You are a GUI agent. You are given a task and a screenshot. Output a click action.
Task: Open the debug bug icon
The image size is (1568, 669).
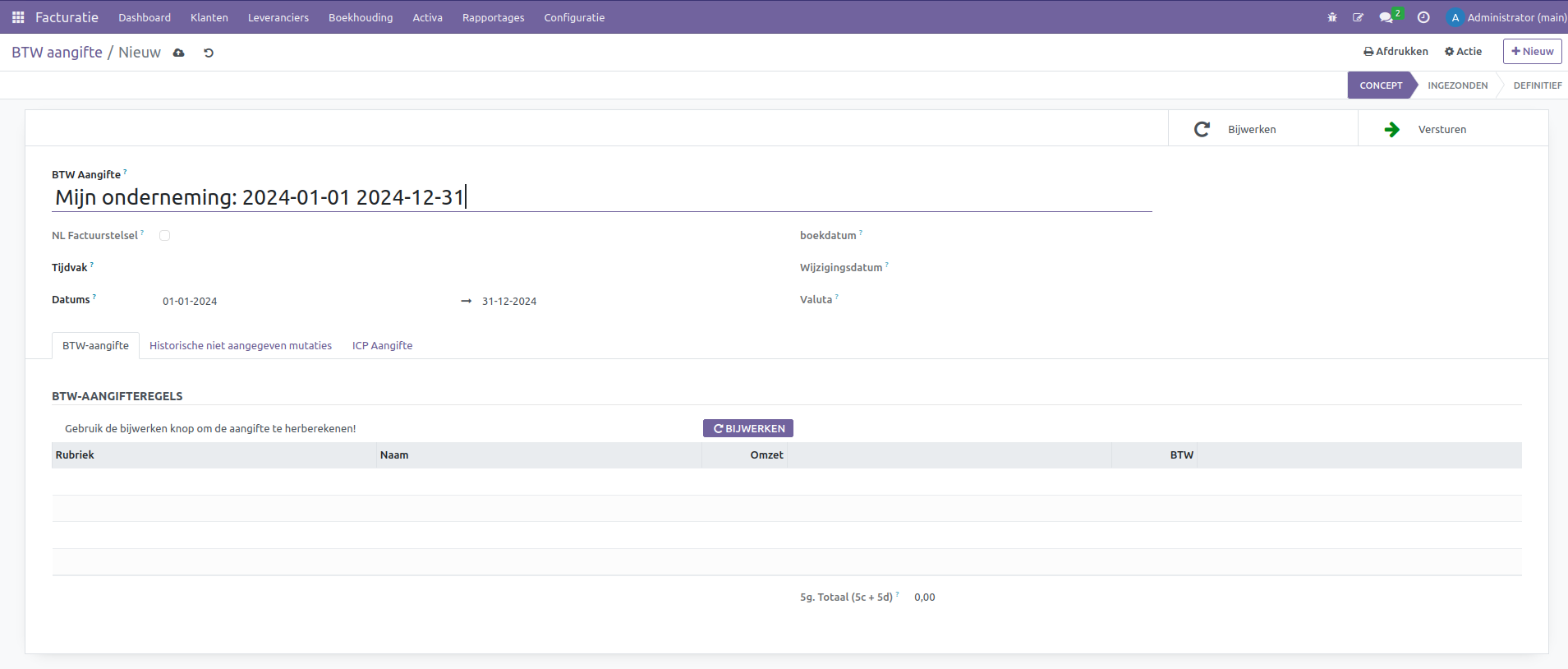(x=1332, y=17)
